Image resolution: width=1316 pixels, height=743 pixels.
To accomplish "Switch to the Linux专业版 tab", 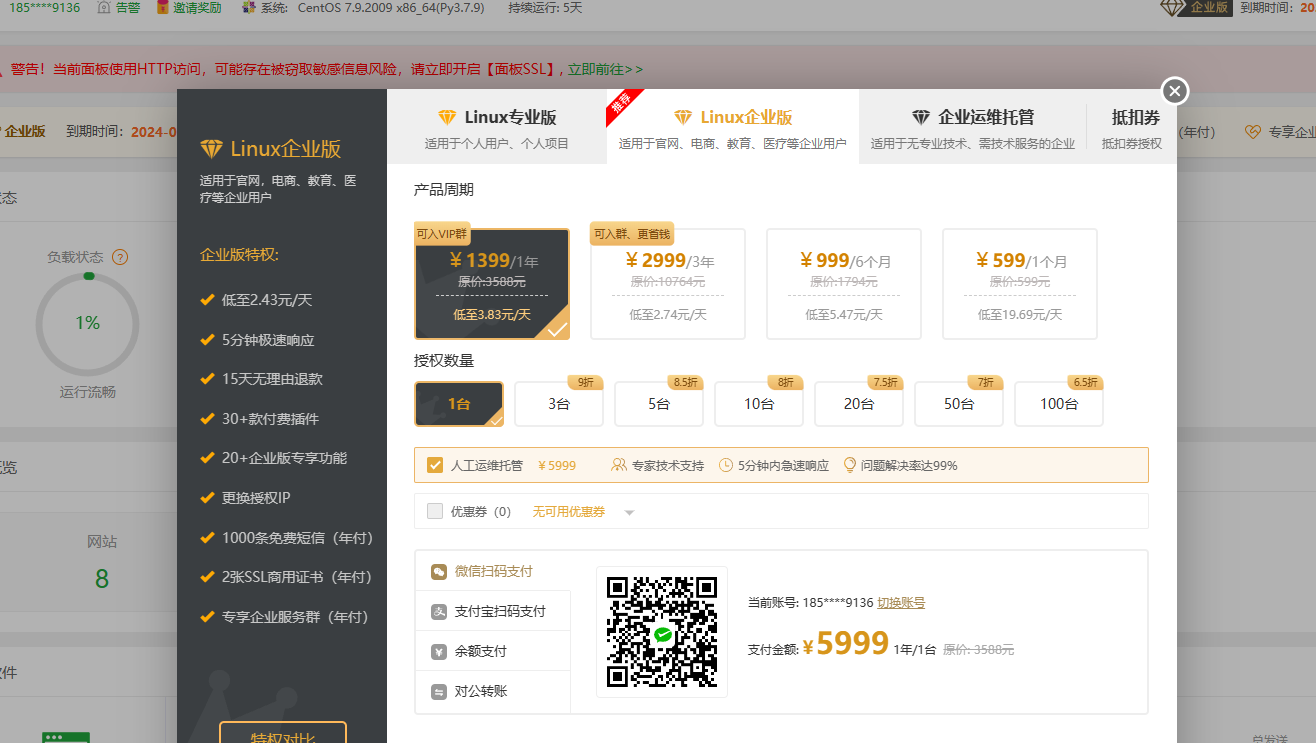I will (x=497, y=127).
